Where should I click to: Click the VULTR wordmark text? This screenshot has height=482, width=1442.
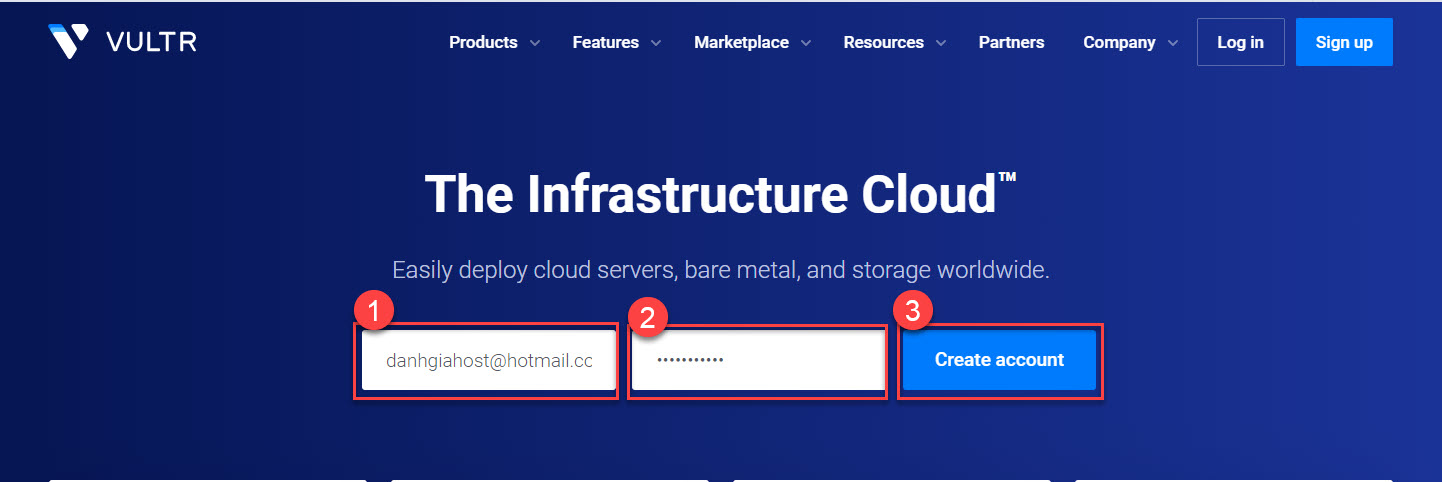tap(151, 42)
